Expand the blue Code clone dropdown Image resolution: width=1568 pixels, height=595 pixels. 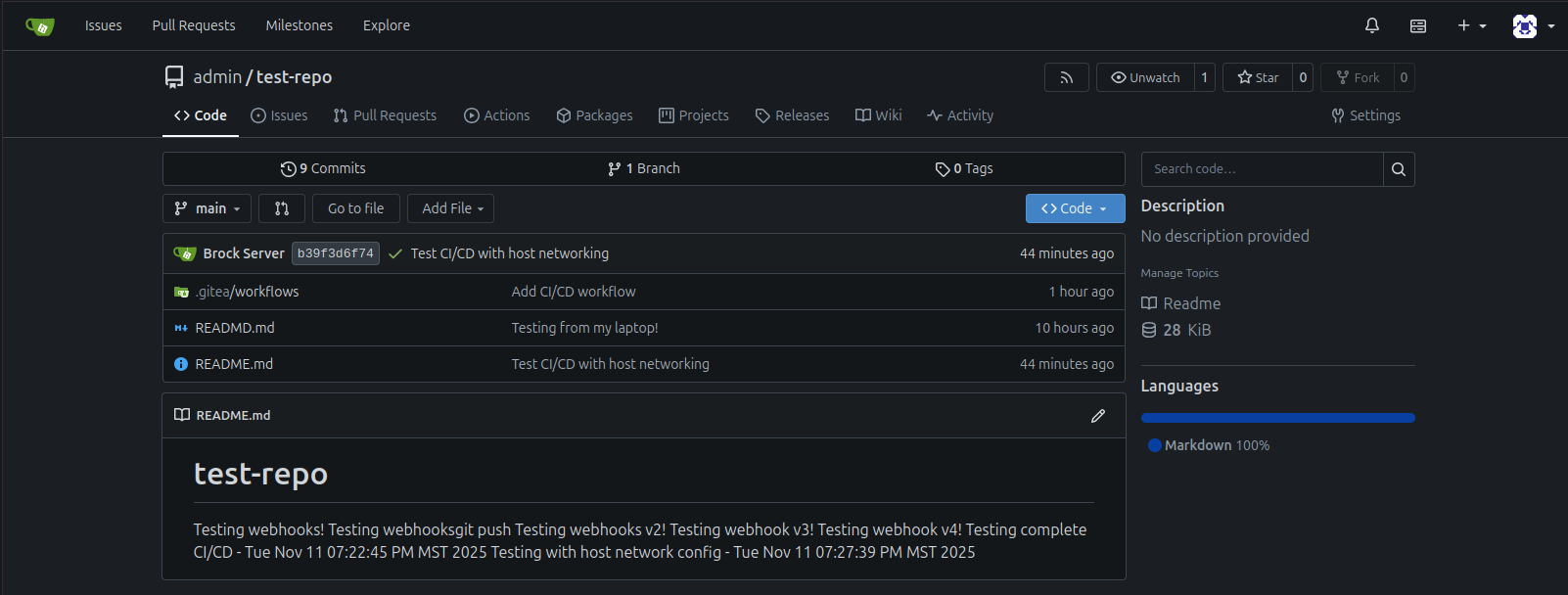[1074, 208]
